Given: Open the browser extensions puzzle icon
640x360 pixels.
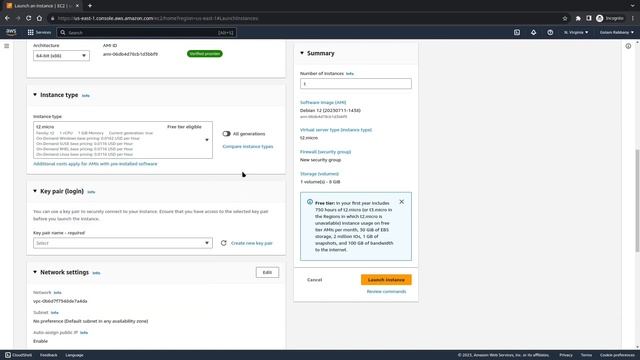Looking at the screenshot, I should pos(578,18).
